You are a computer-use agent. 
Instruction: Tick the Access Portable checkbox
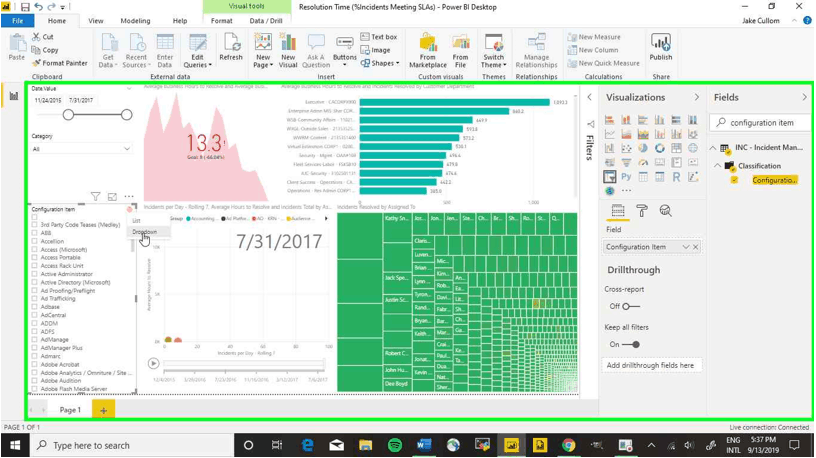[x=34, y=258]
